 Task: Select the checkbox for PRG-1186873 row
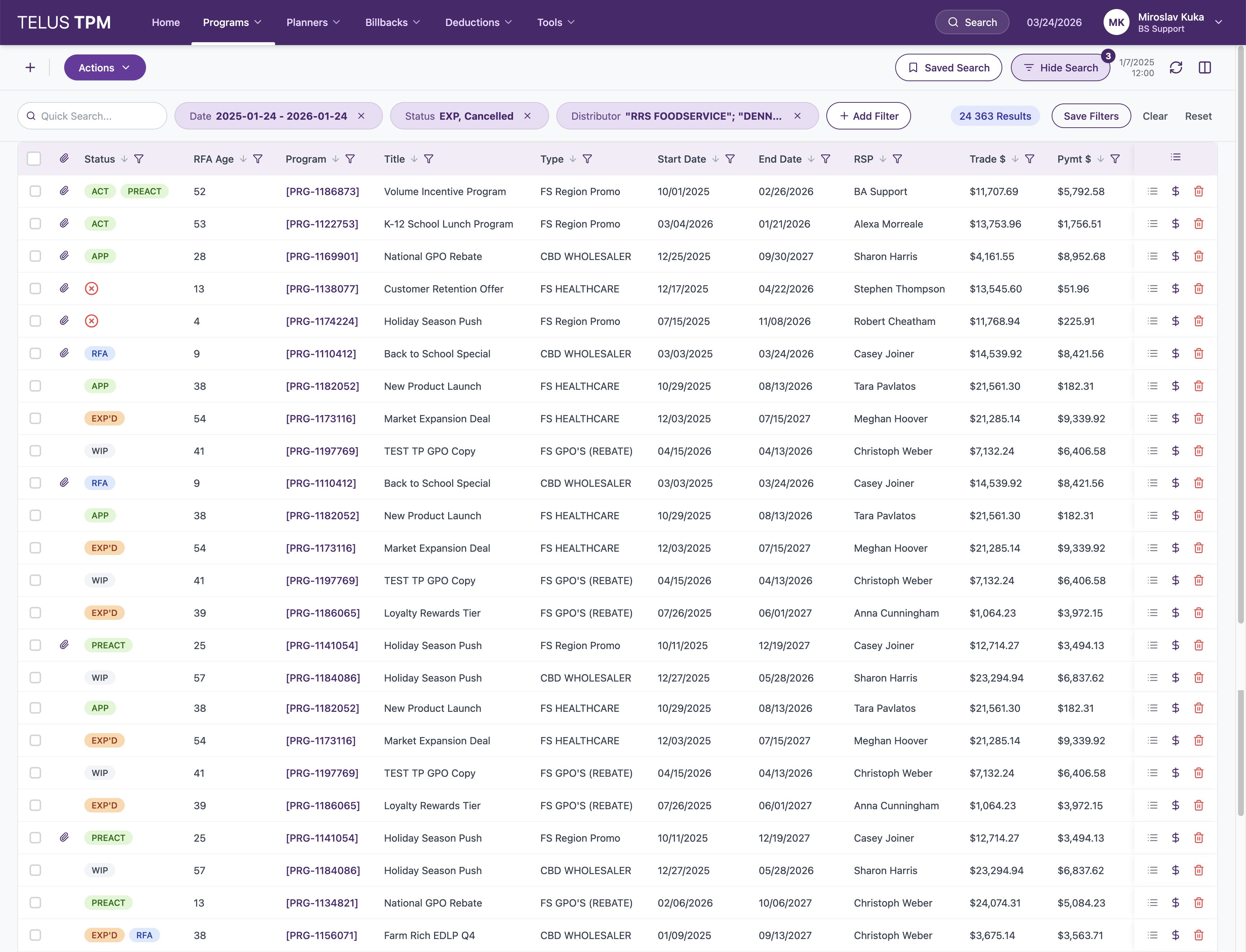[35, 191]
